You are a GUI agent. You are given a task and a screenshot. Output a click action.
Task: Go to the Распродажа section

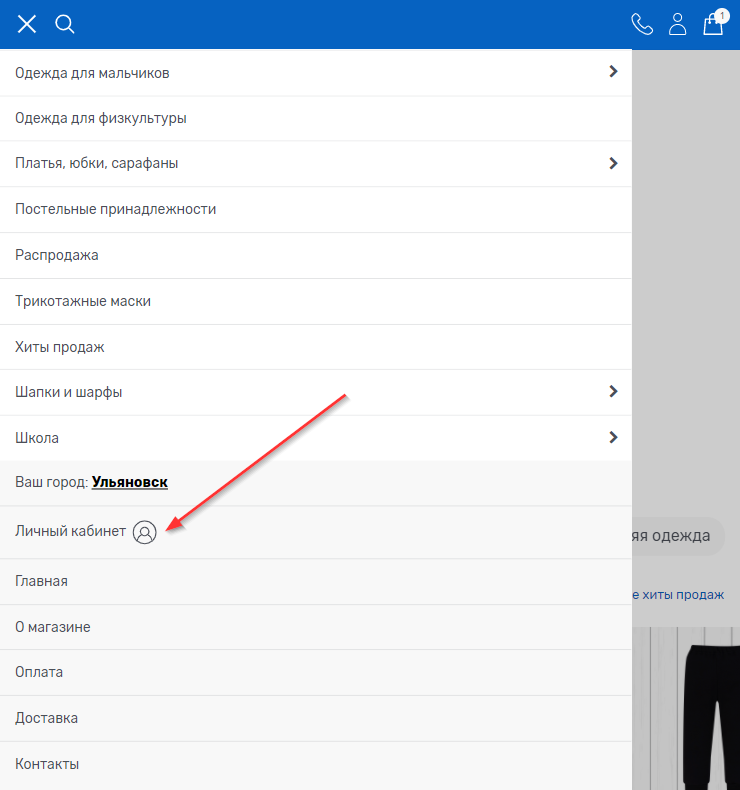tap(57, 255)
